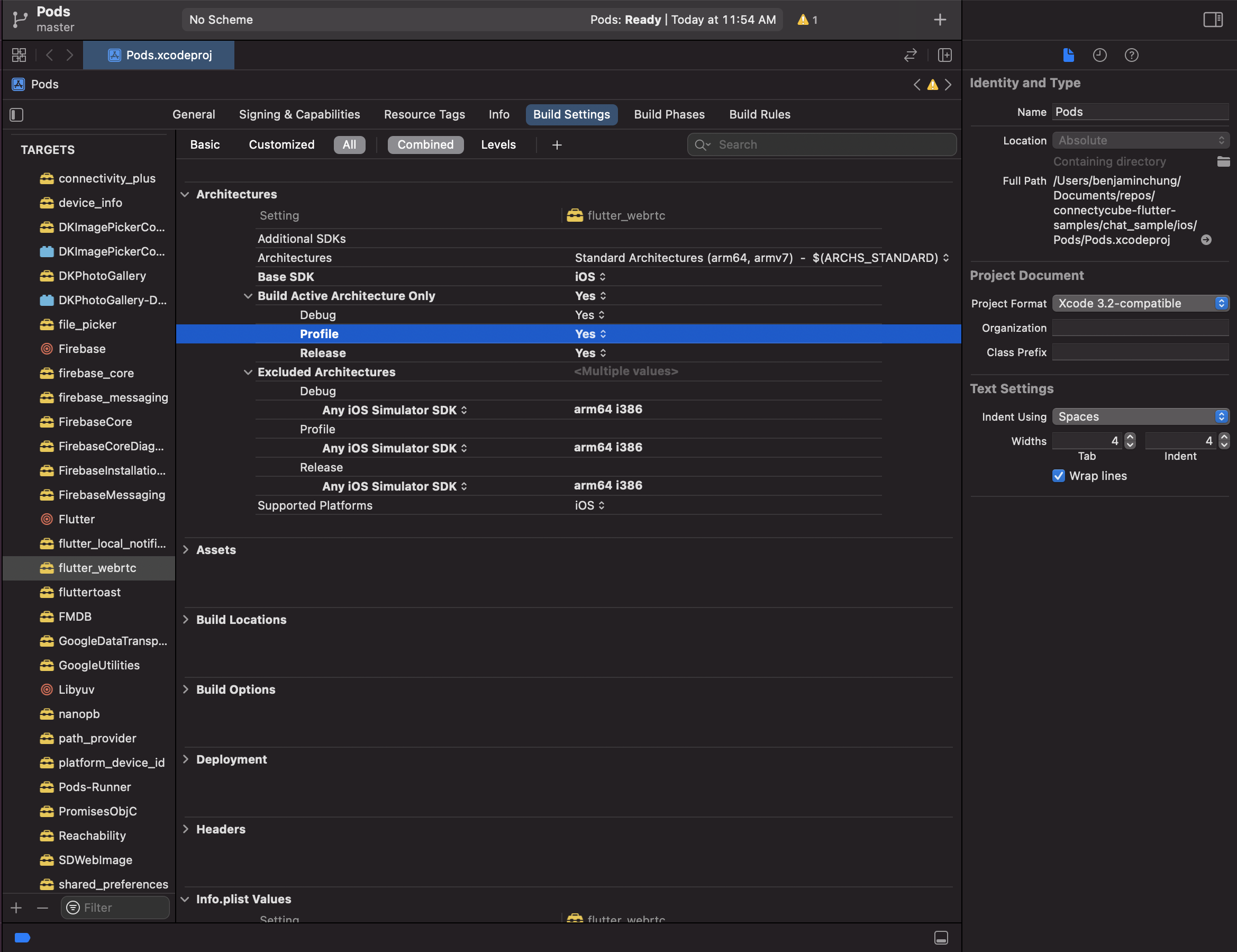This screenshot has width=1237, height=952.
Task: Open the File inspector
Action: (x=1068, y=55)
